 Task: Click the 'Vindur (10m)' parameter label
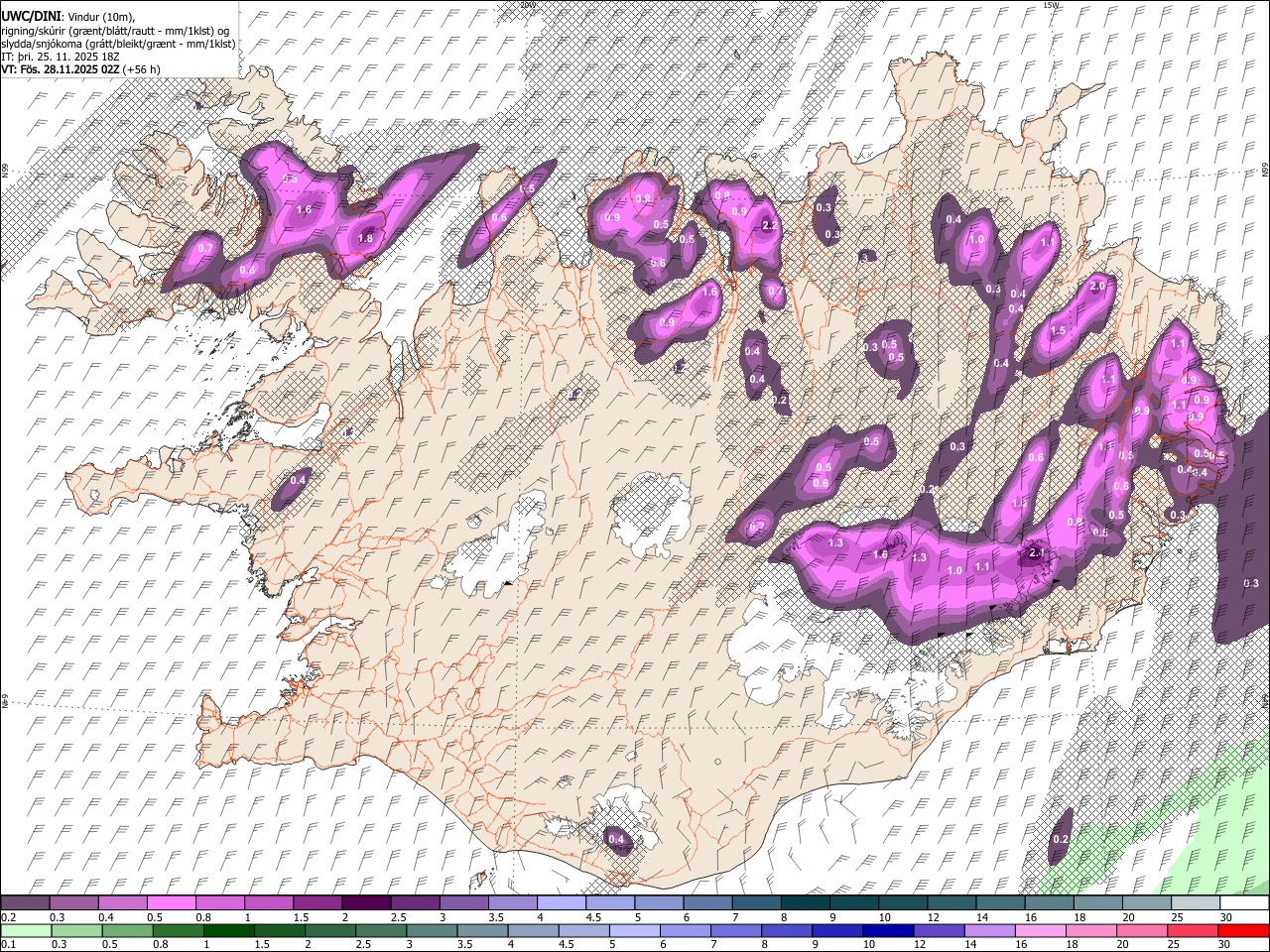coord(100,17)
